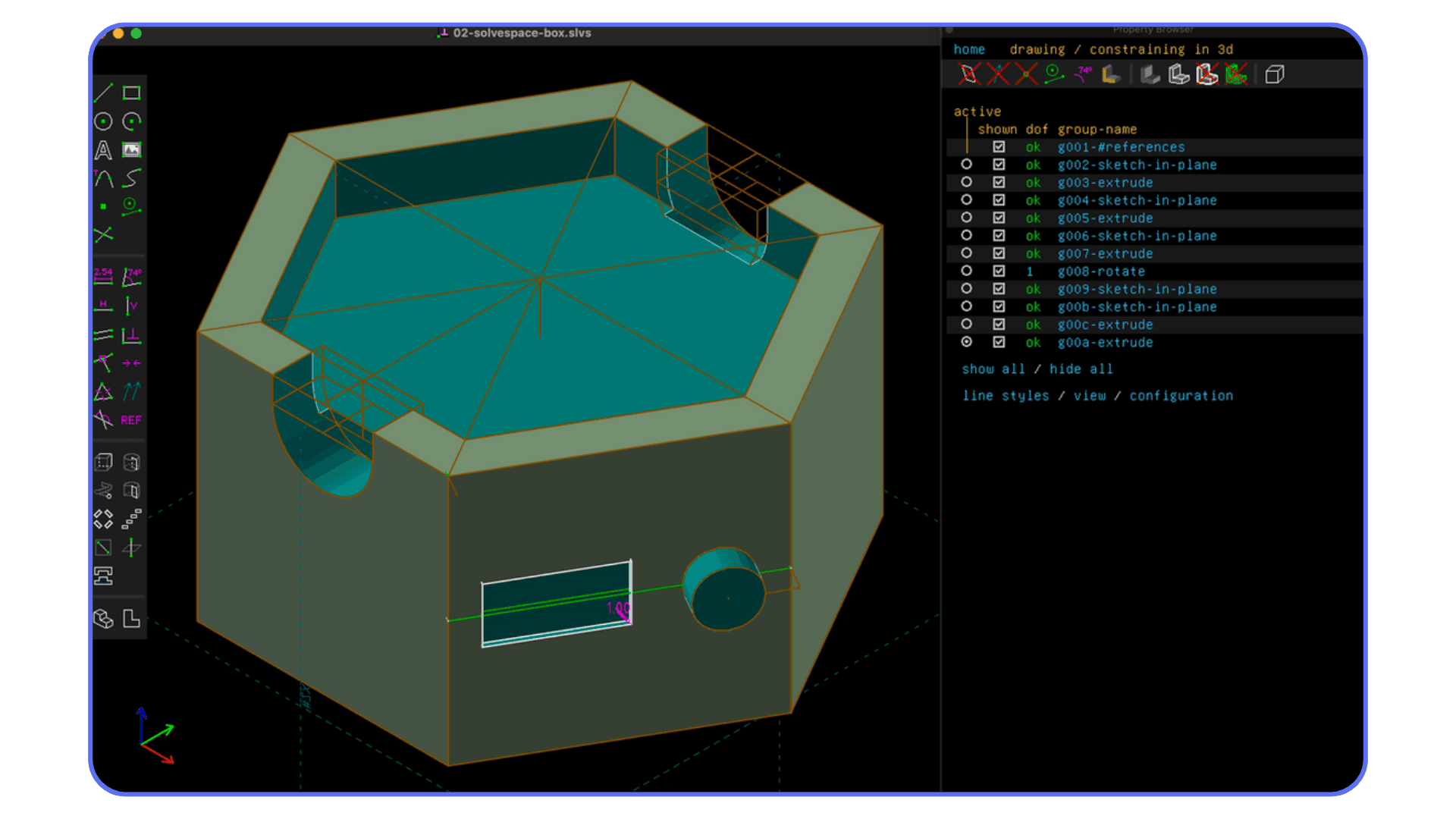Select the TrueType text tool

pyautogui.click(x=105, y=149)
